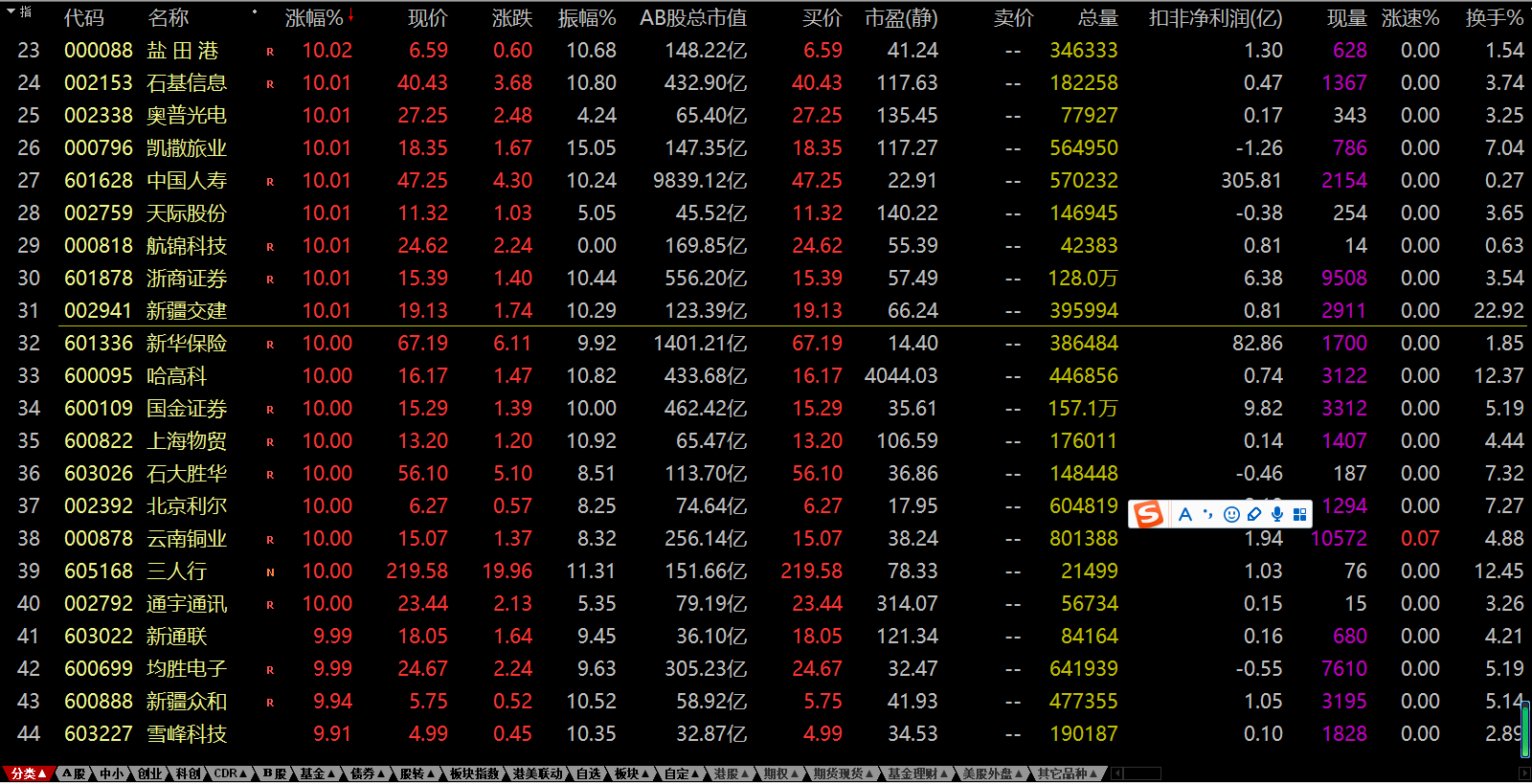Screen dimensions: 1532x784
Task: Sort by the AB股总市值 column header
Action: (693, 18)
